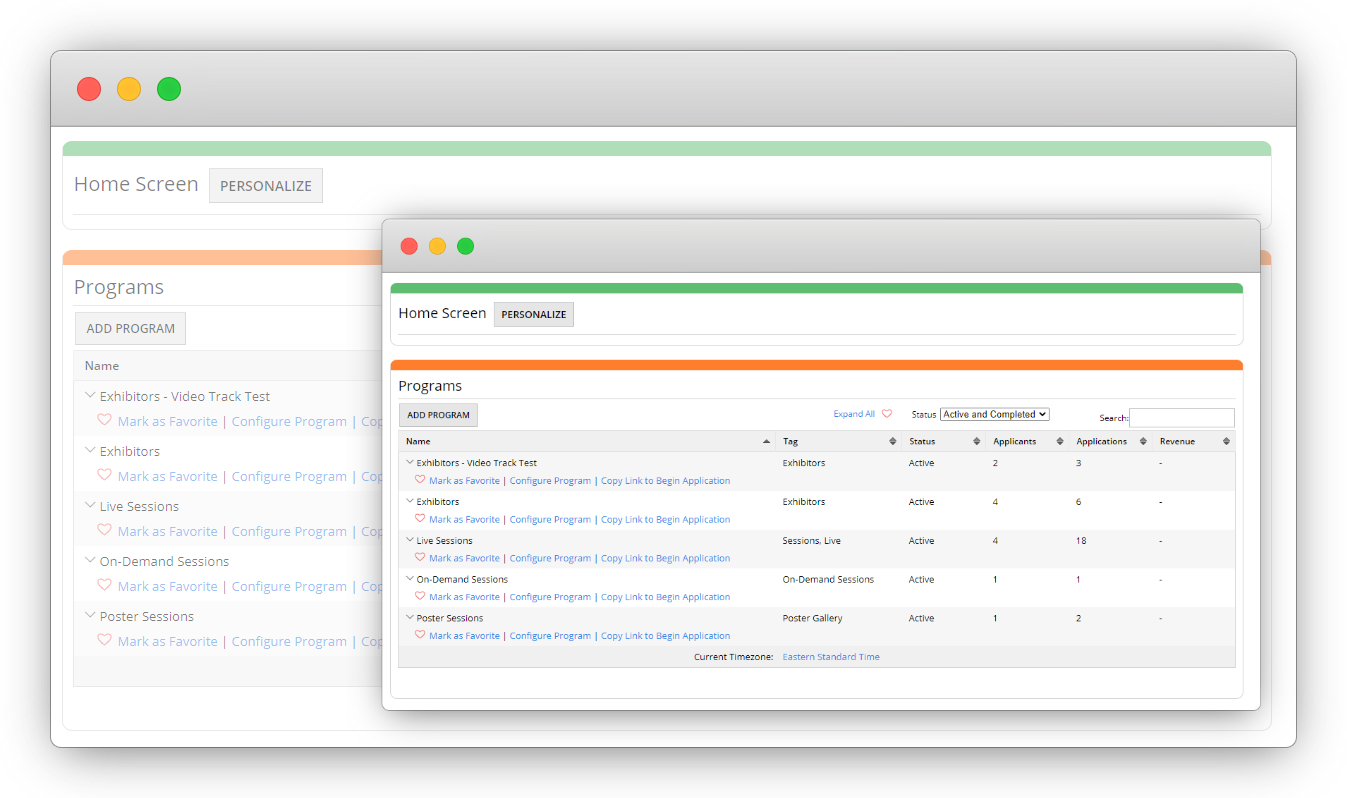Click the PERSONALIZE button
The image size is (1347, 798).
tap(533, 314)
